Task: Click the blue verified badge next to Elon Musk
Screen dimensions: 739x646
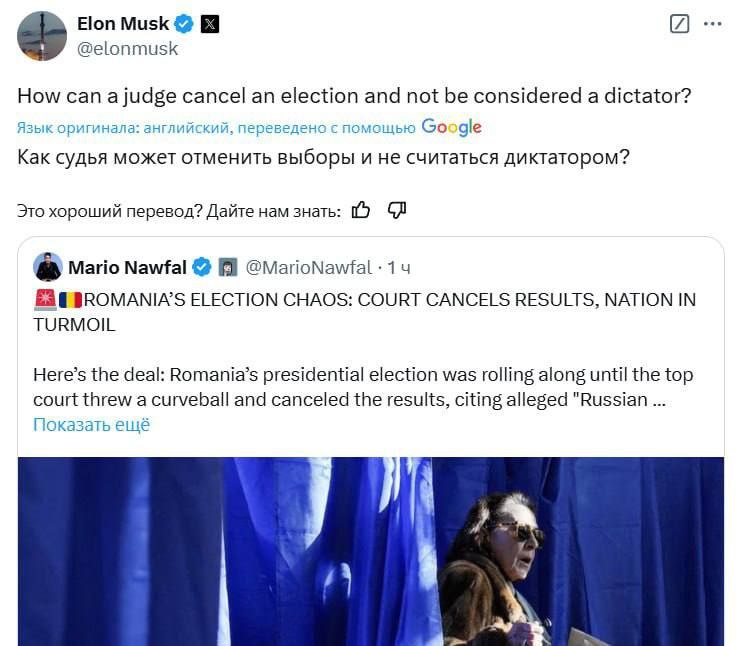Action: 185,24
